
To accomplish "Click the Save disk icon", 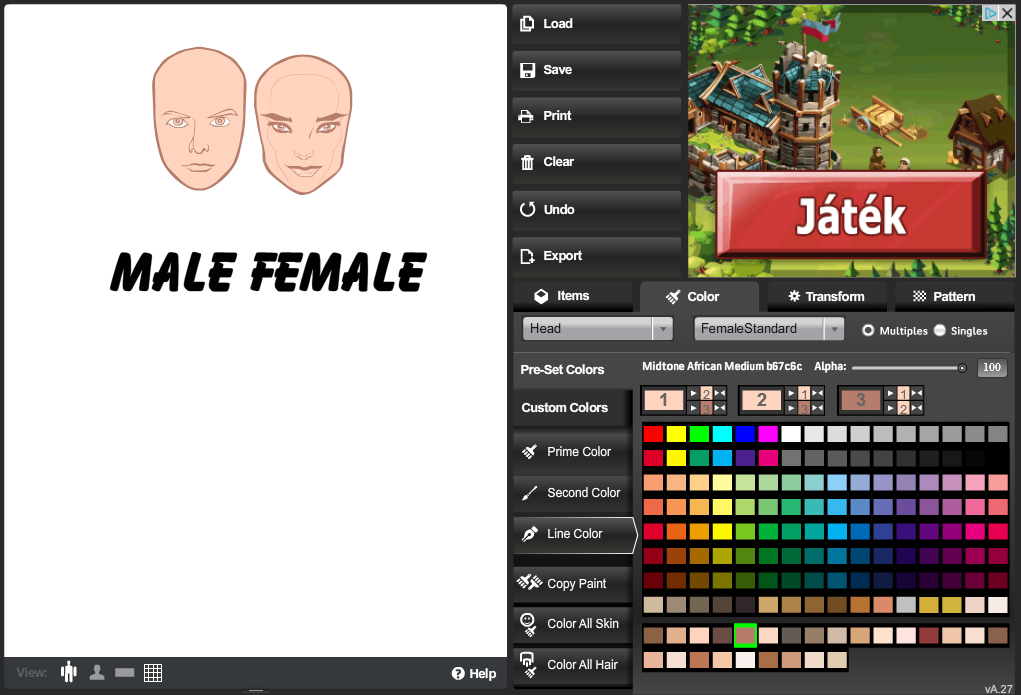I will pos(527,70).
